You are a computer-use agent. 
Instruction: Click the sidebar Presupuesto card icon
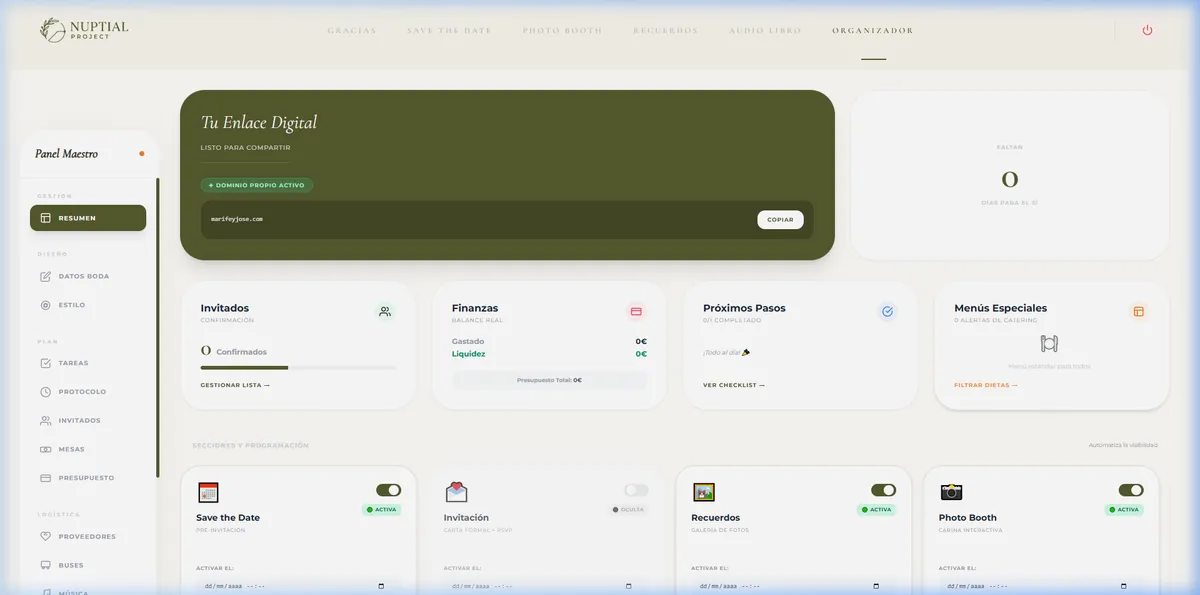45,478
